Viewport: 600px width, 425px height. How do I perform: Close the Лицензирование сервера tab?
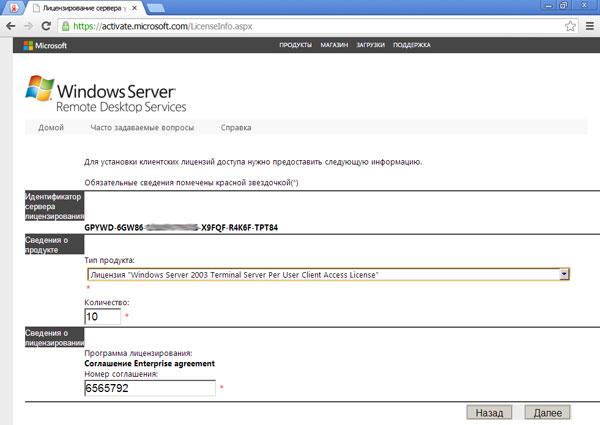point(134,8)
